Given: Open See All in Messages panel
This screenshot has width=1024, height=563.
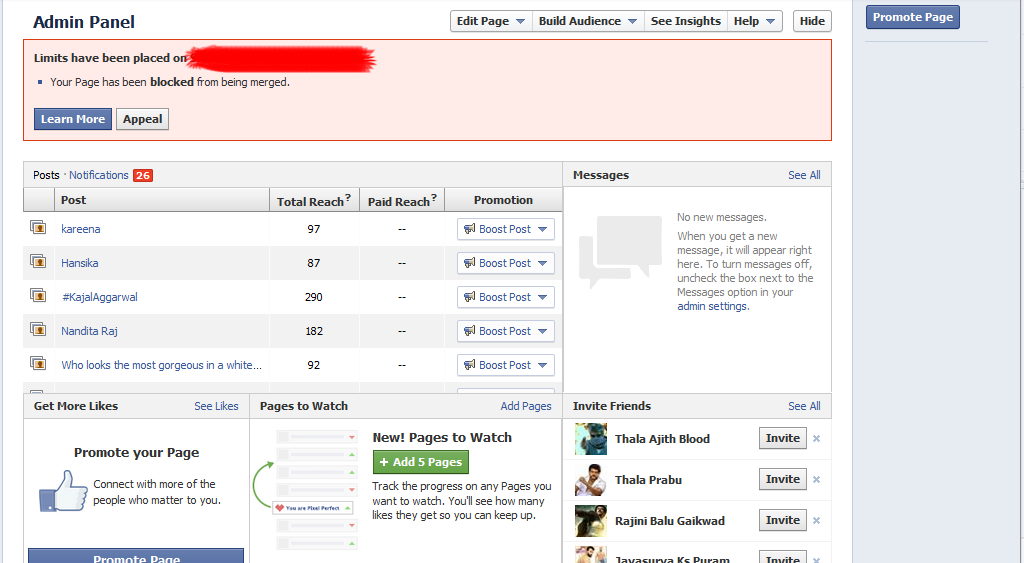Looking at the screenshot, I should (x=804, y=175).
